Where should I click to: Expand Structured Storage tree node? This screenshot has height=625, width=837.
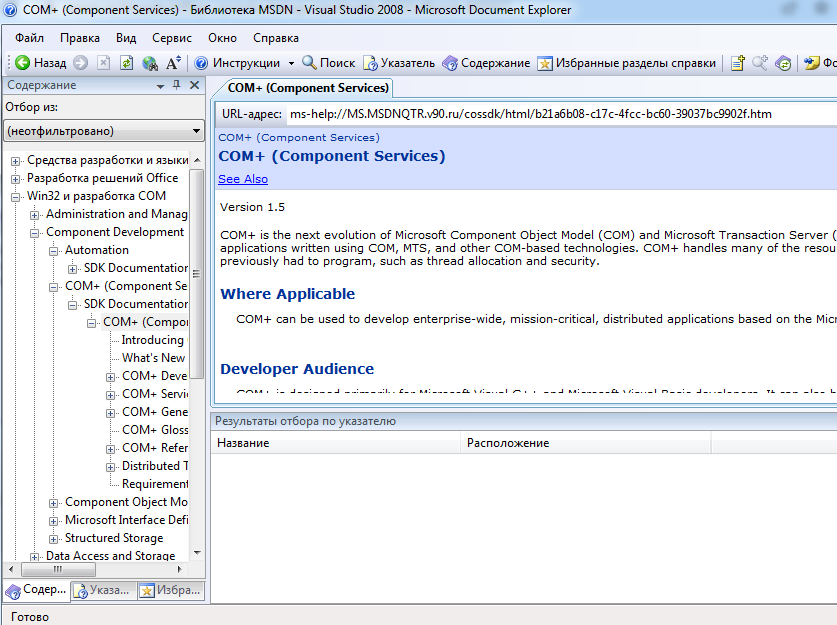click(x=53, y=539)
